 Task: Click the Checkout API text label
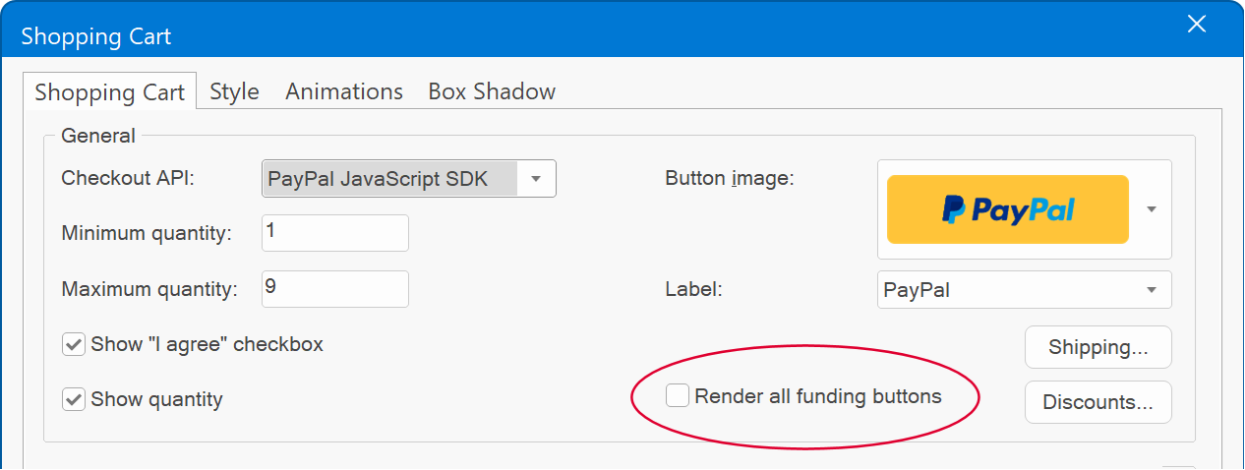pyautogui.click(x=128, y=178)
